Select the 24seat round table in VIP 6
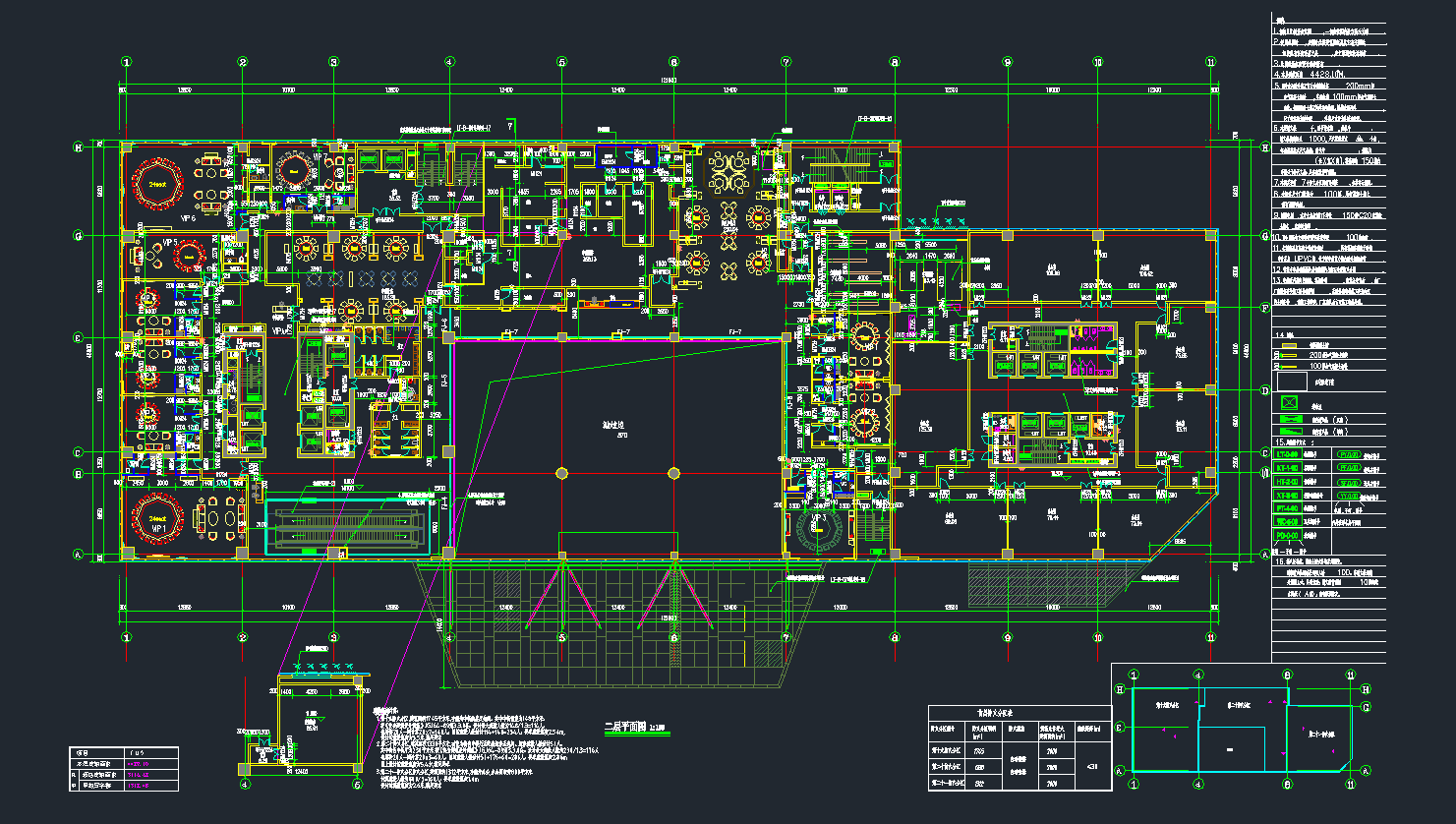 pyautogui.click(x=155, y=184)
